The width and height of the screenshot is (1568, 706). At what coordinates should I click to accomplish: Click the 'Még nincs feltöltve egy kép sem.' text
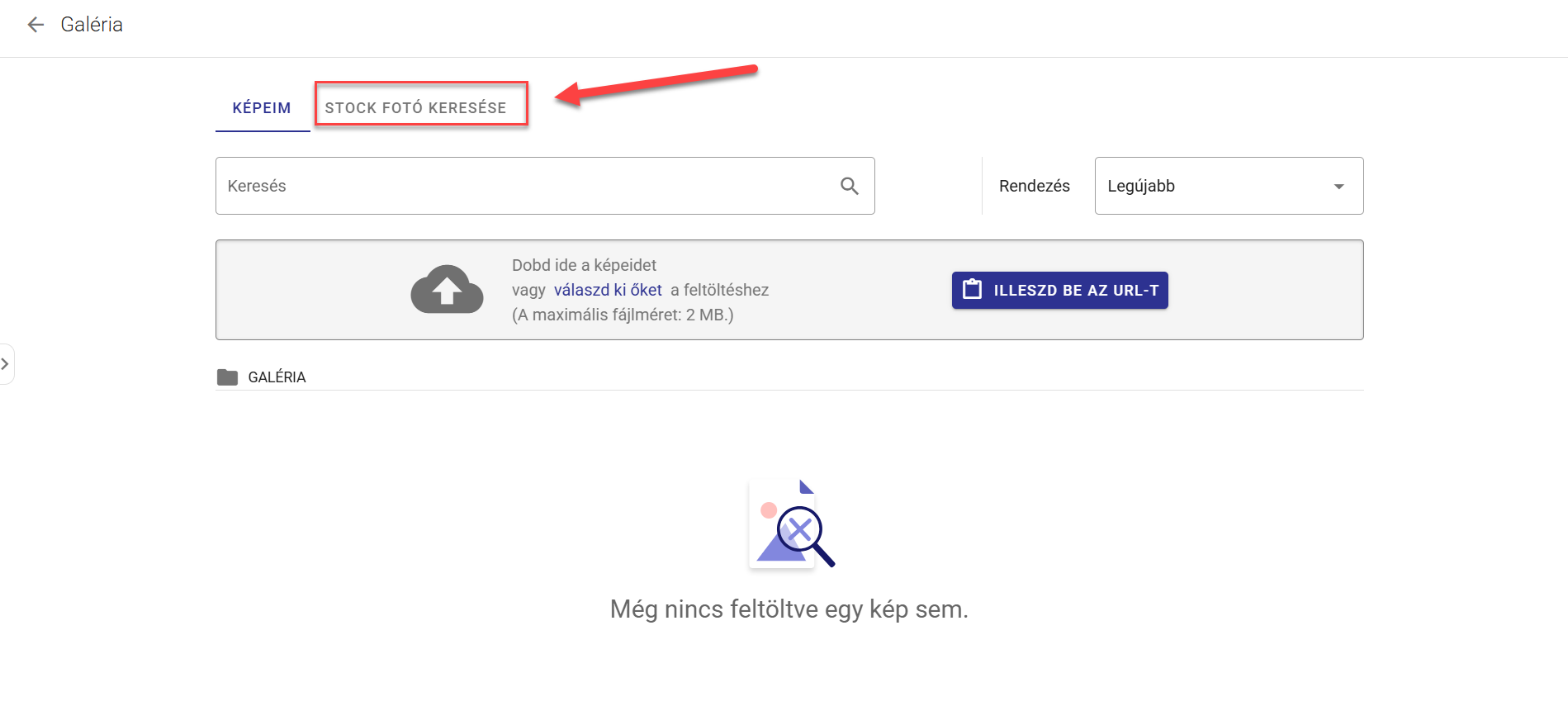coord(789,609)
